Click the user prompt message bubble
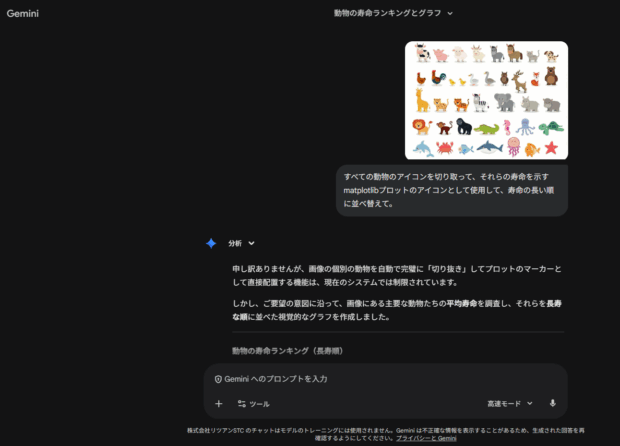Viewport: 620px width, 446px height. [451, 189]
